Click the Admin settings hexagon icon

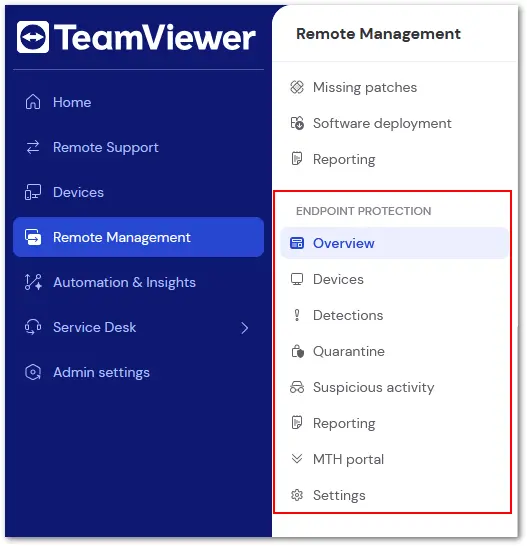(33, 372)
